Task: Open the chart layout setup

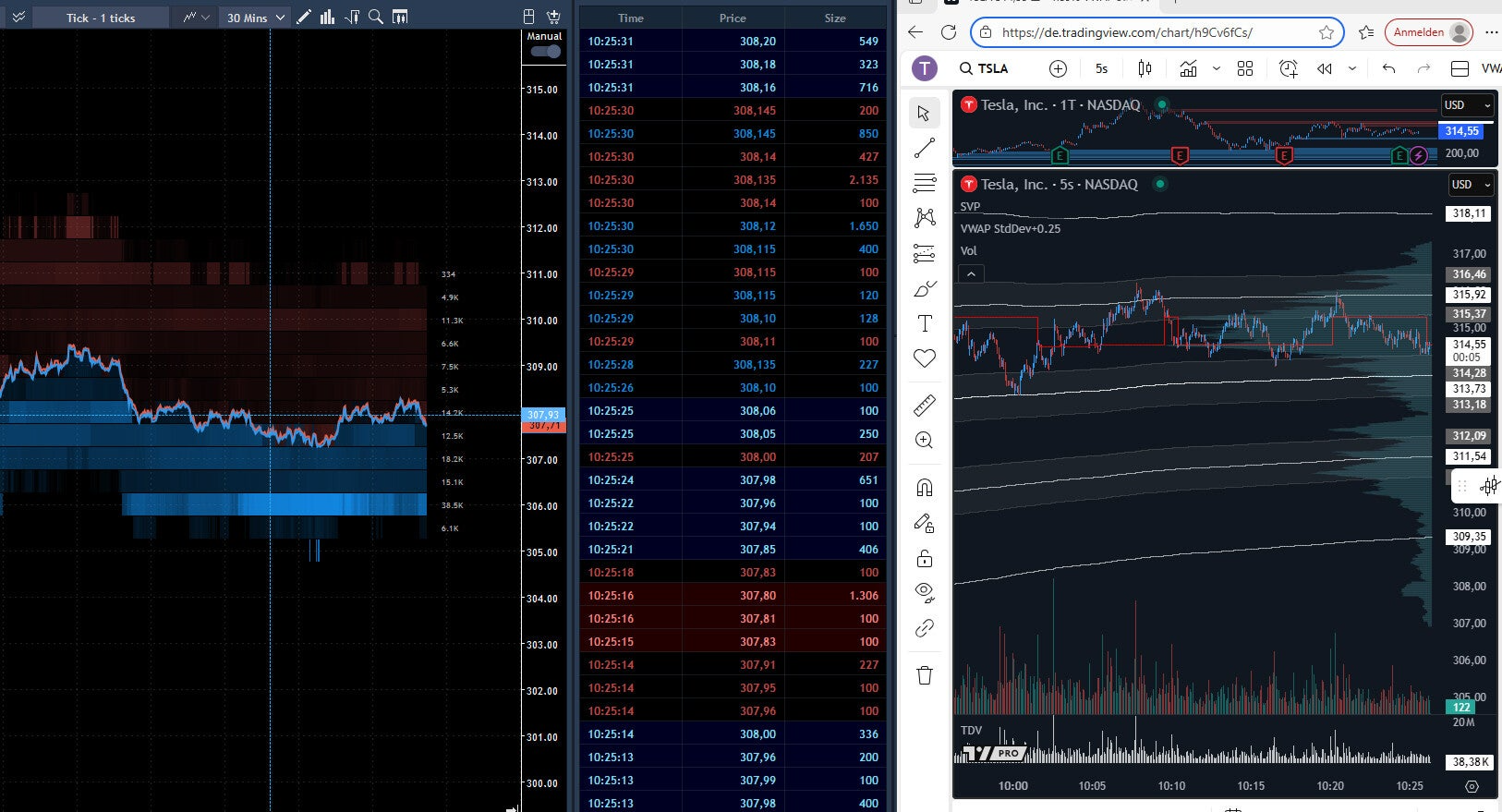Action: tap(1460, 68)
